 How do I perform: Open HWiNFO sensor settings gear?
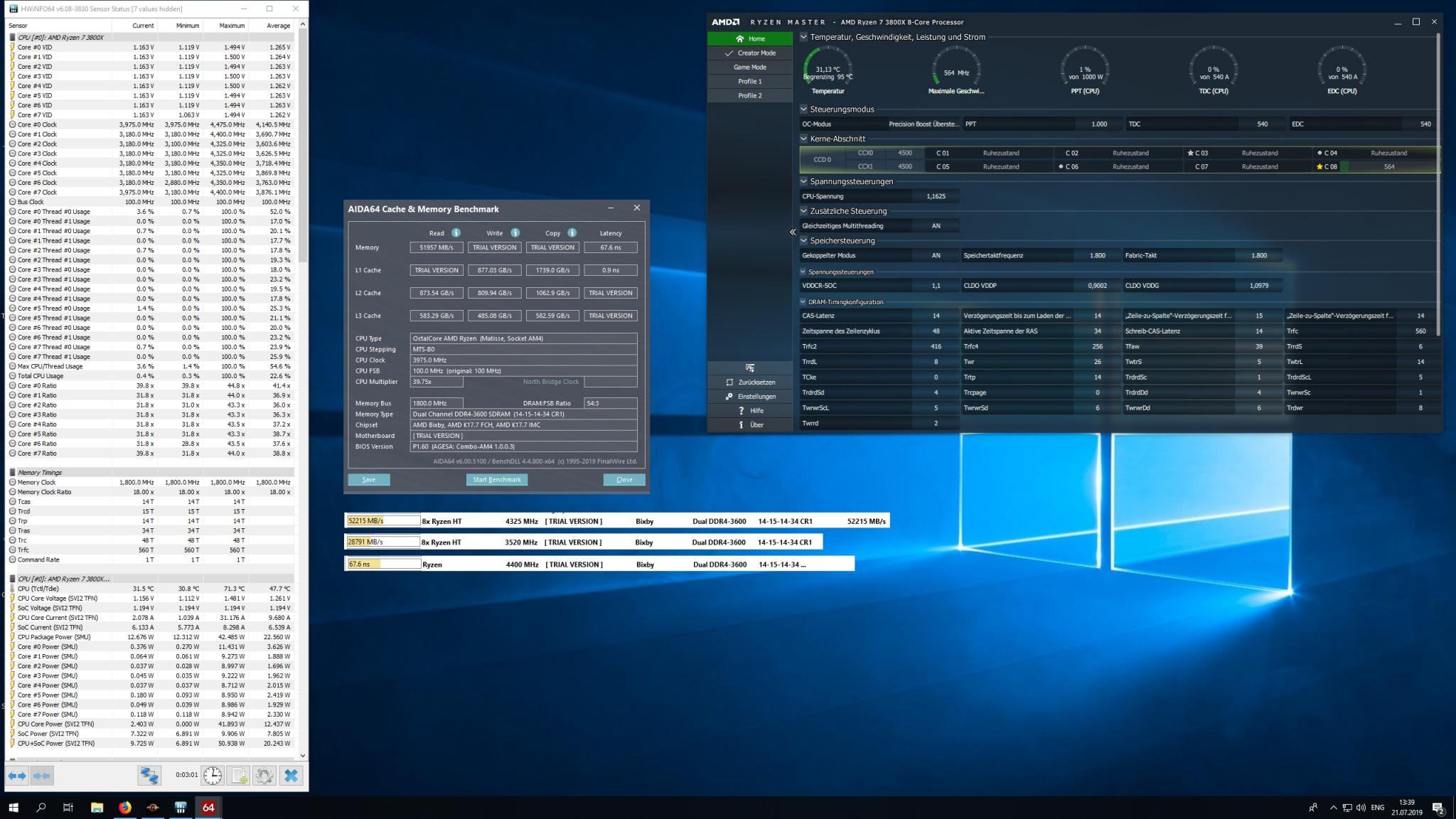tap(264, 776)
